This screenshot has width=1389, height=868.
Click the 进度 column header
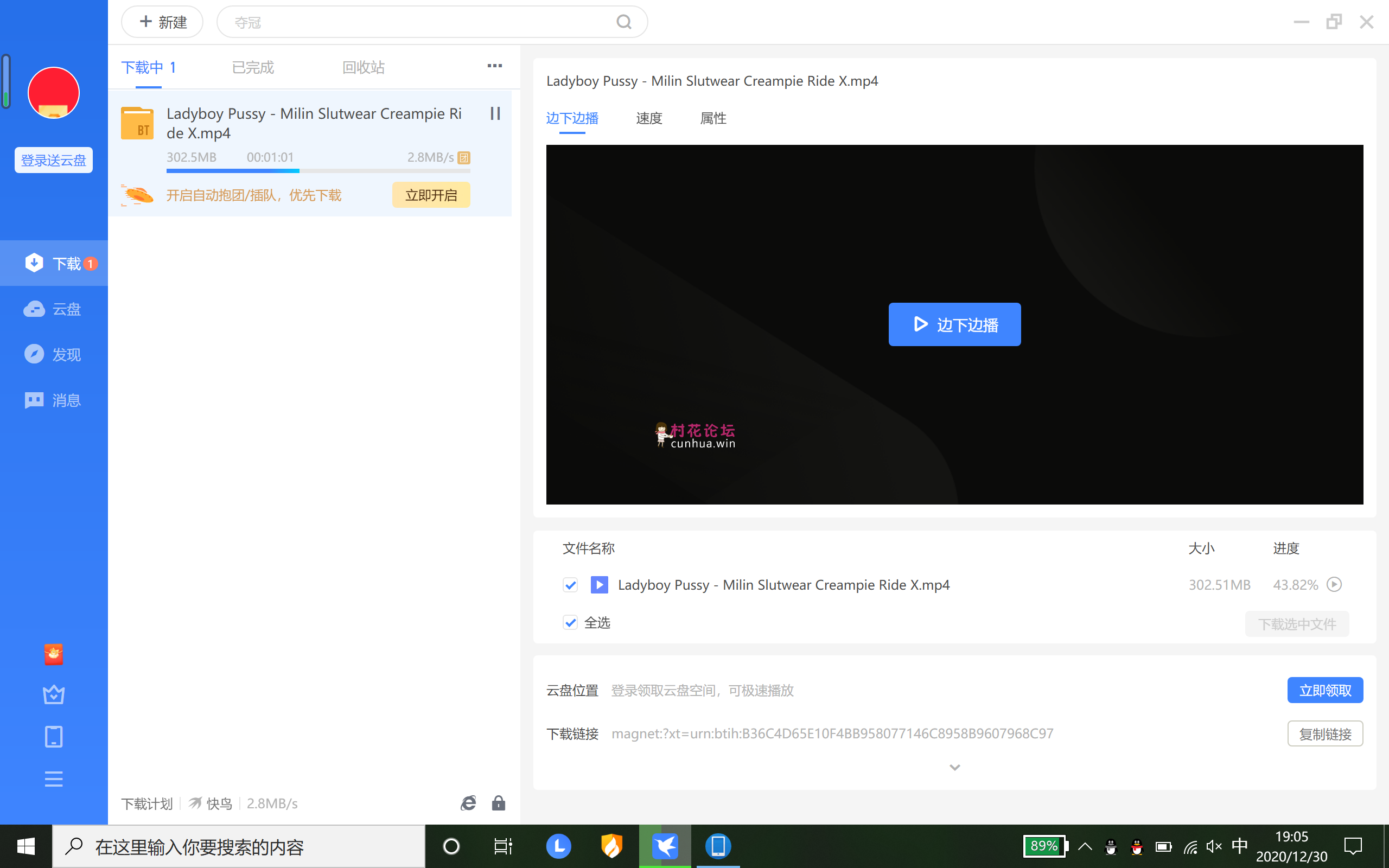tap(1286, 548)
